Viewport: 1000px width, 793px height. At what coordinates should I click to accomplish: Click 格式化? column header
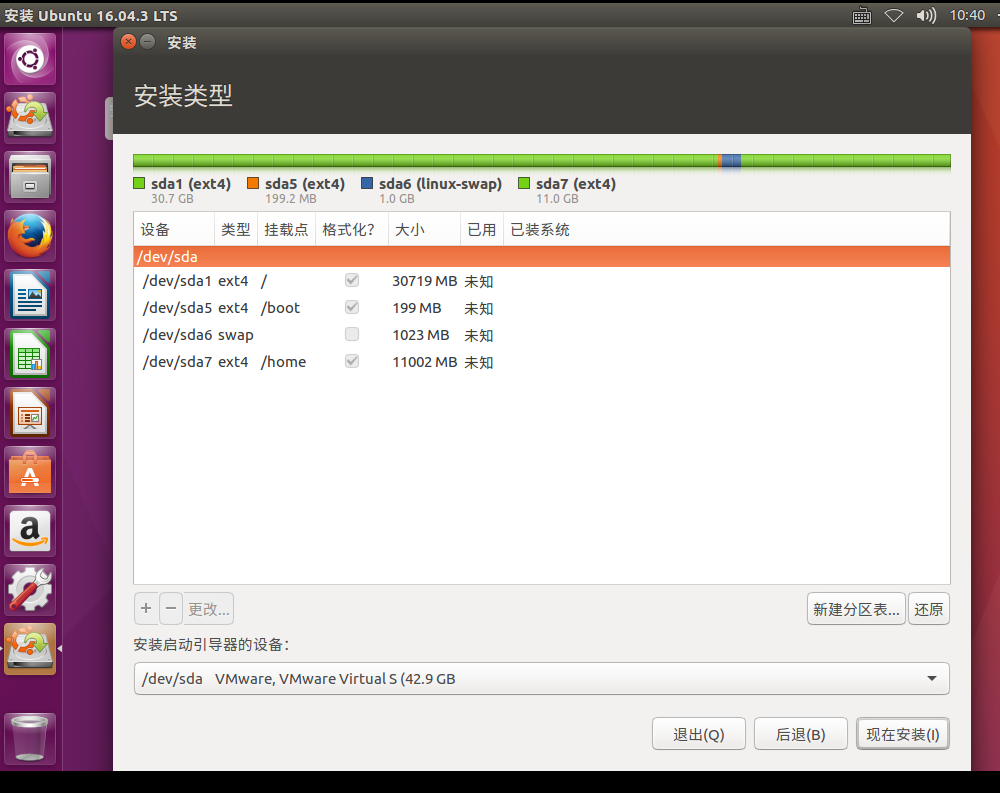[351, 229]
